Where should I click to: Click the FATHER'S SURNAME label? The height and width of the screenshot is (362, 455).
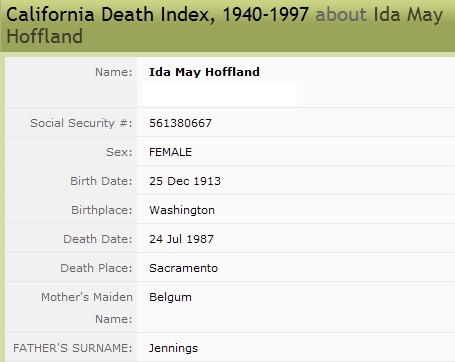pyautogui.click(x=73, y=348)
